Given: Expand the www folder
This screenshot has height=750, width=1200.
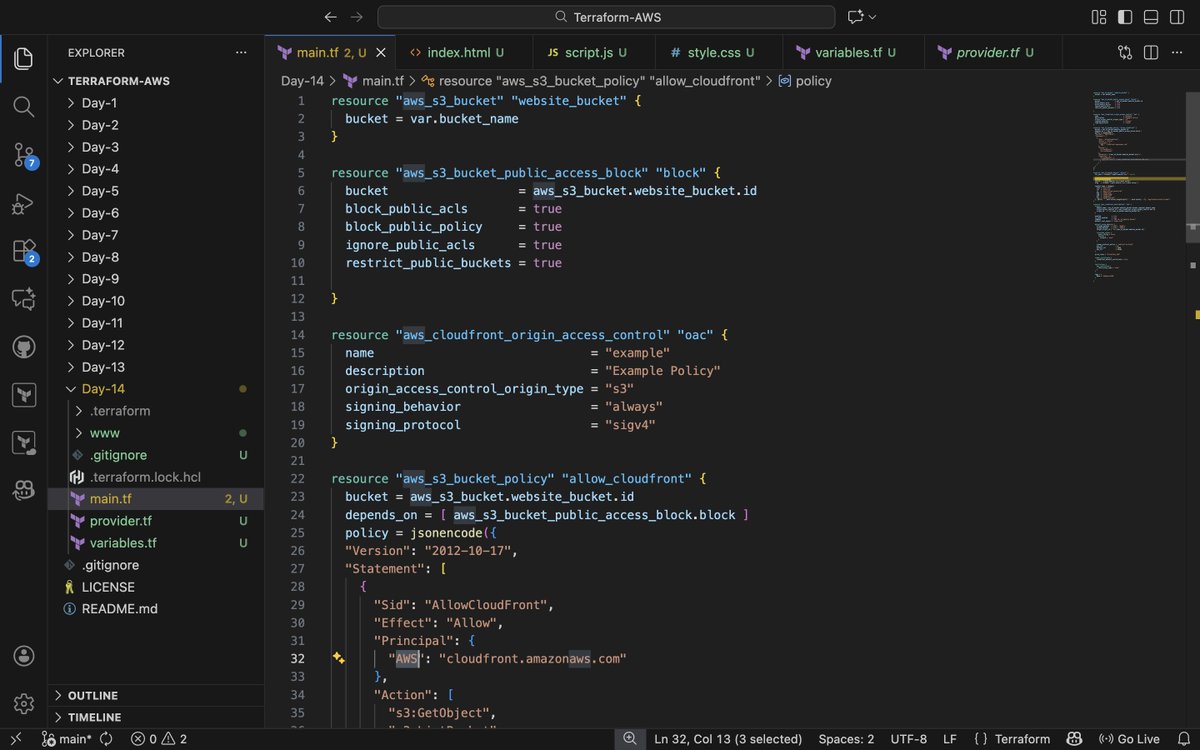Looking at the screenshot, I should click(x=81, y=433).
